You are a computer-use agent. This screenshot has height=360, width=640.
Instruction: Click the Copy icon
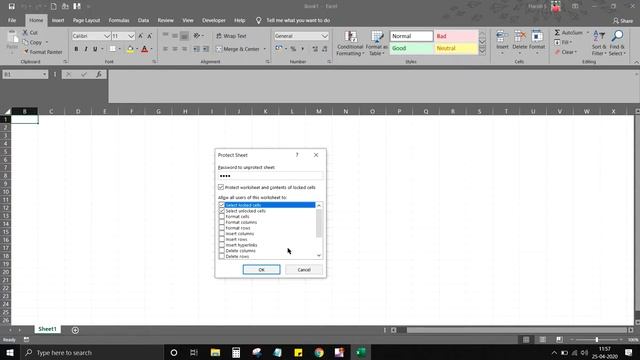point(26,42)
